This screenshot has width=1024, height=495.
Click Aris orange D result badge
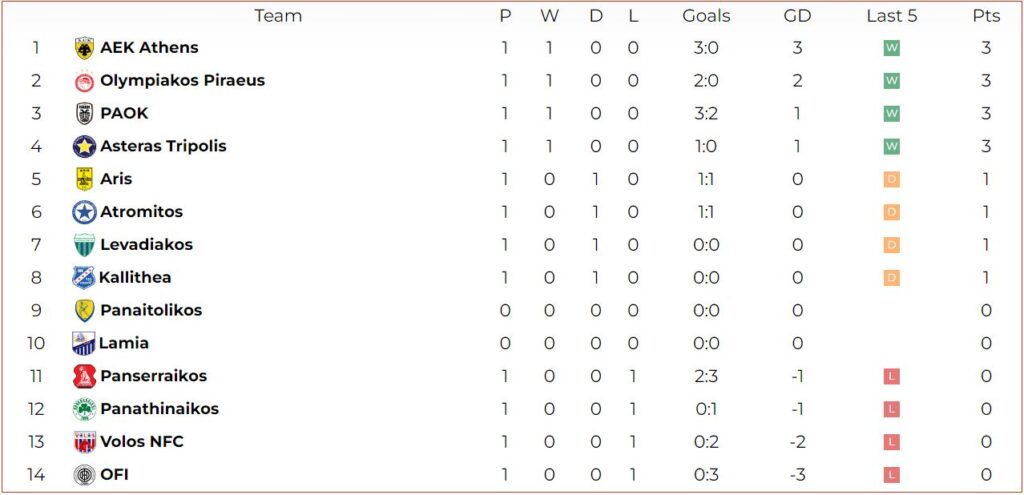click(x=891, y=180)
